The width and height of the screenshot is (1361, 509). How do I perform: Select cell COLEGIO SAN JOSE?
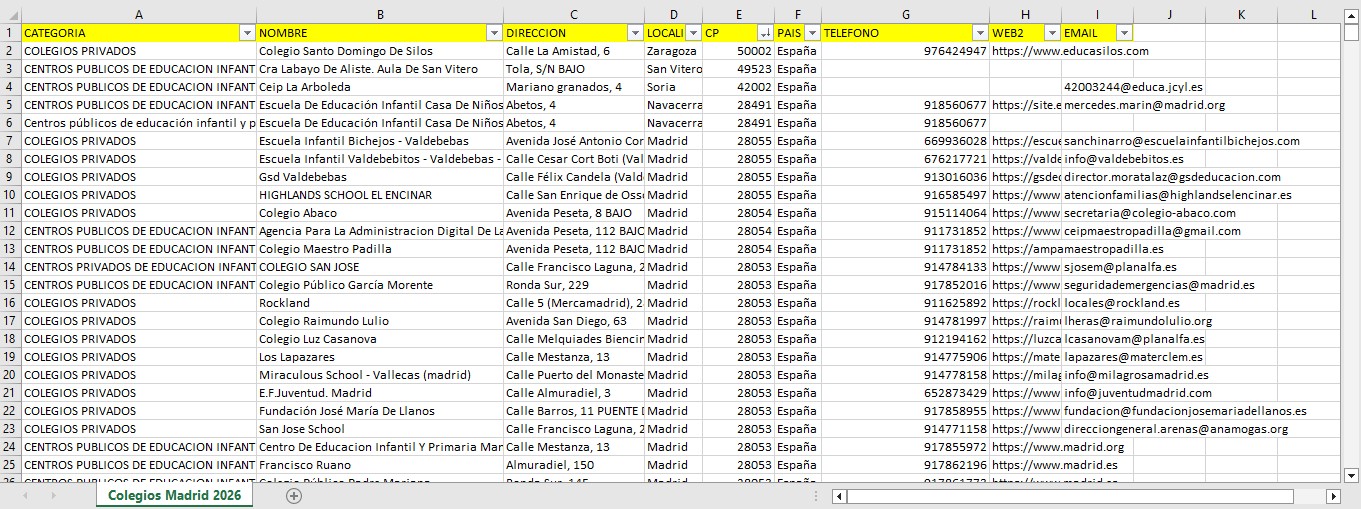(379, 267)
